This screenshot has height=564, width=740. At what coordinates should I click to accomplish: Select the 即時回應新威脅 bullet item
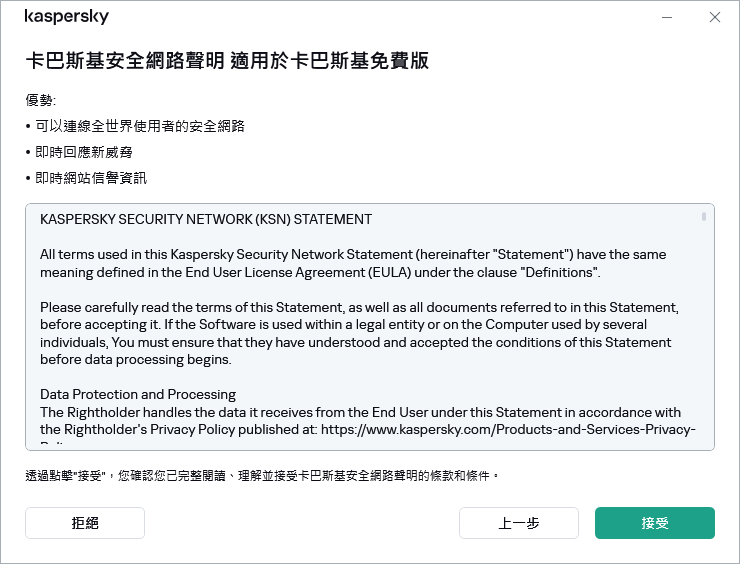click(83, 152)
